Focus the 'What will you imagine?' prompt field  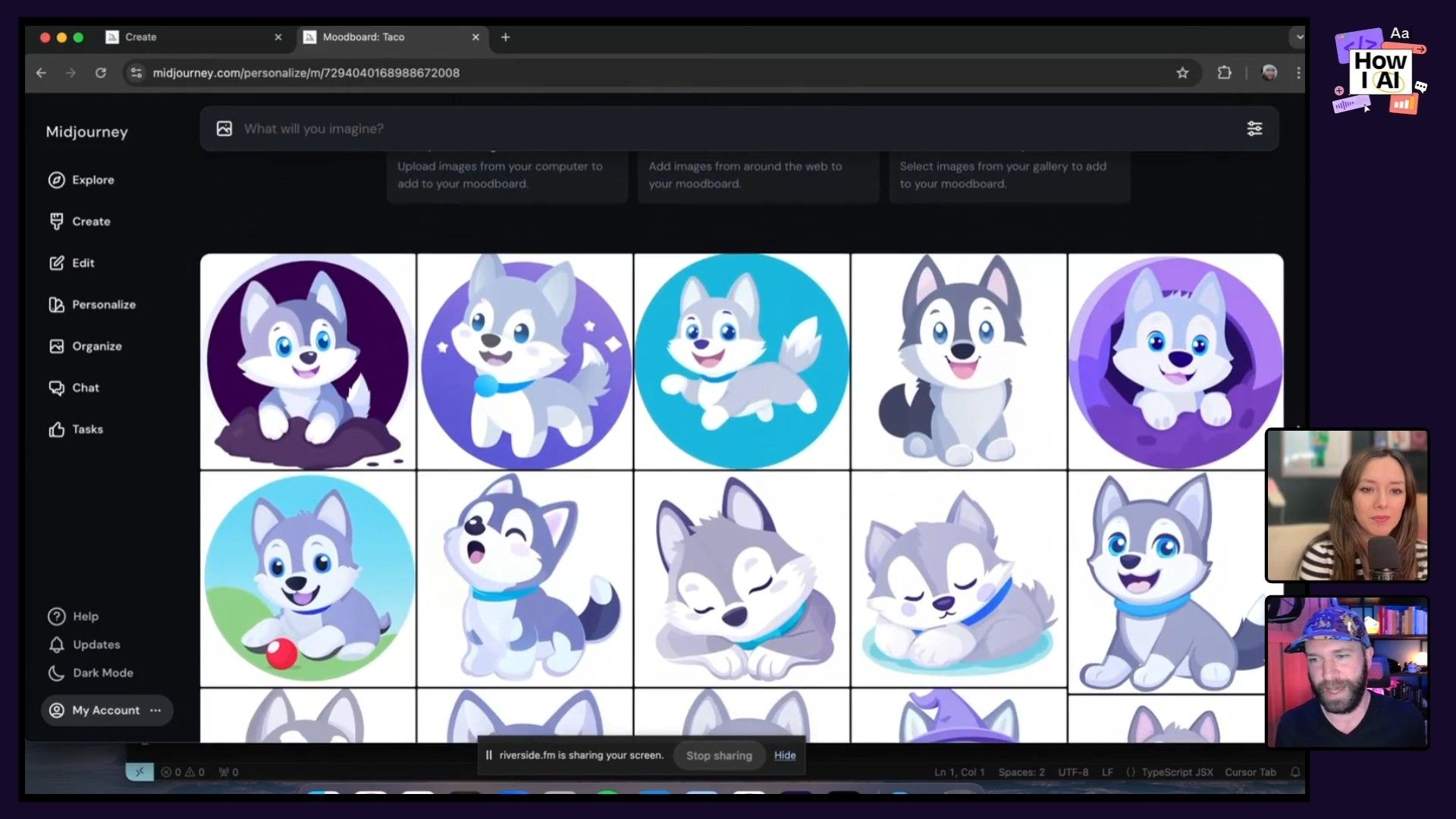[x=739, y=129]
